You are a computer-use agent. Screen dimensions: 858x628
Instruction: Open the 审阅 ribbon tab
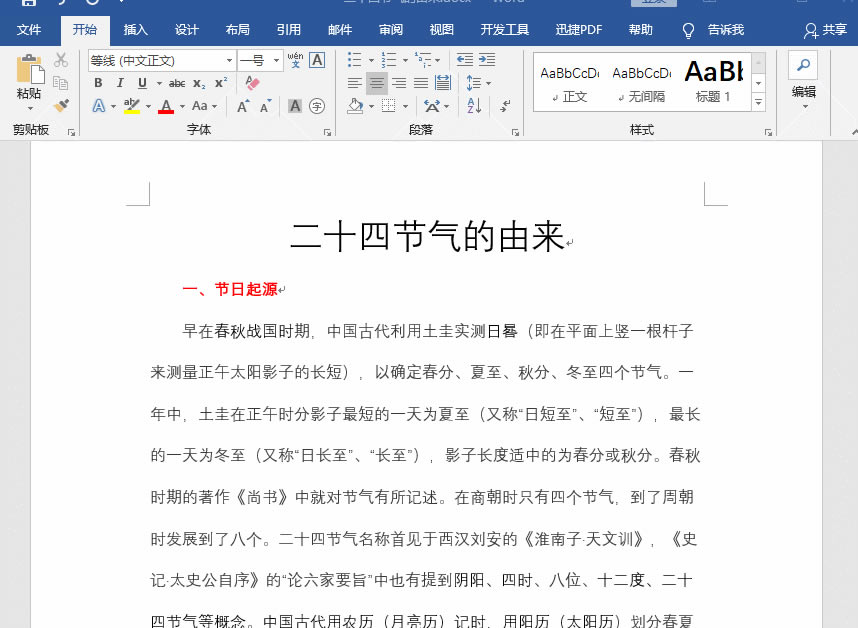(391, 30)
